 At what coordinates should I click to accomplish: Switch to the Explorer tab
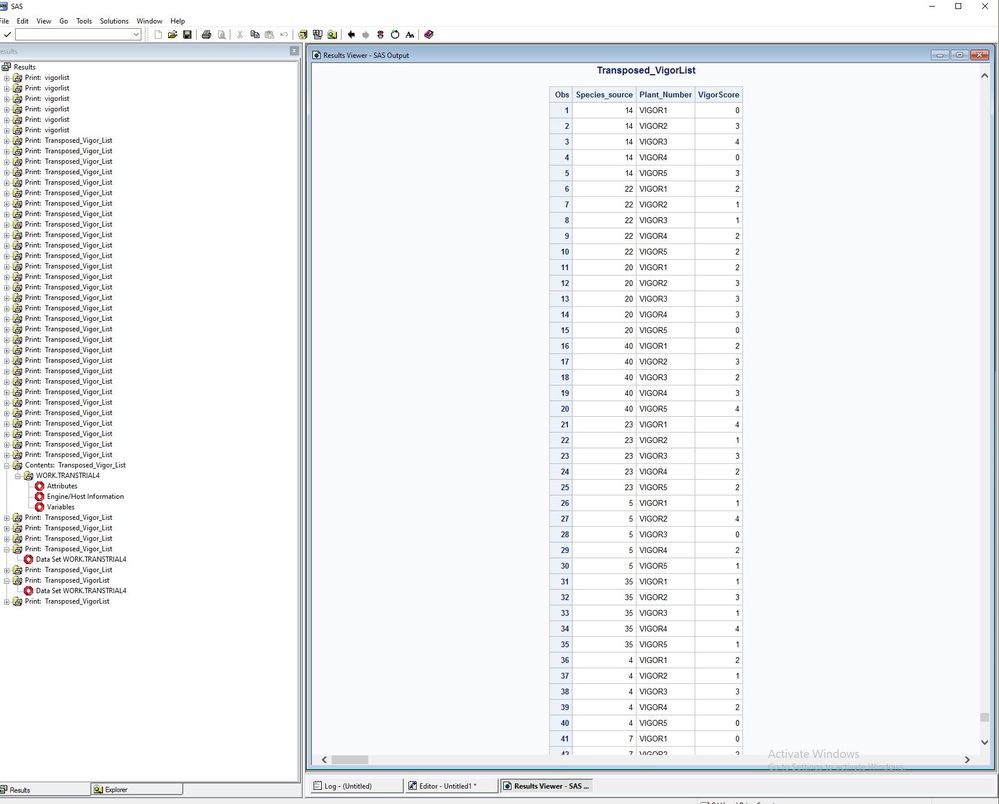coord(136,790)
